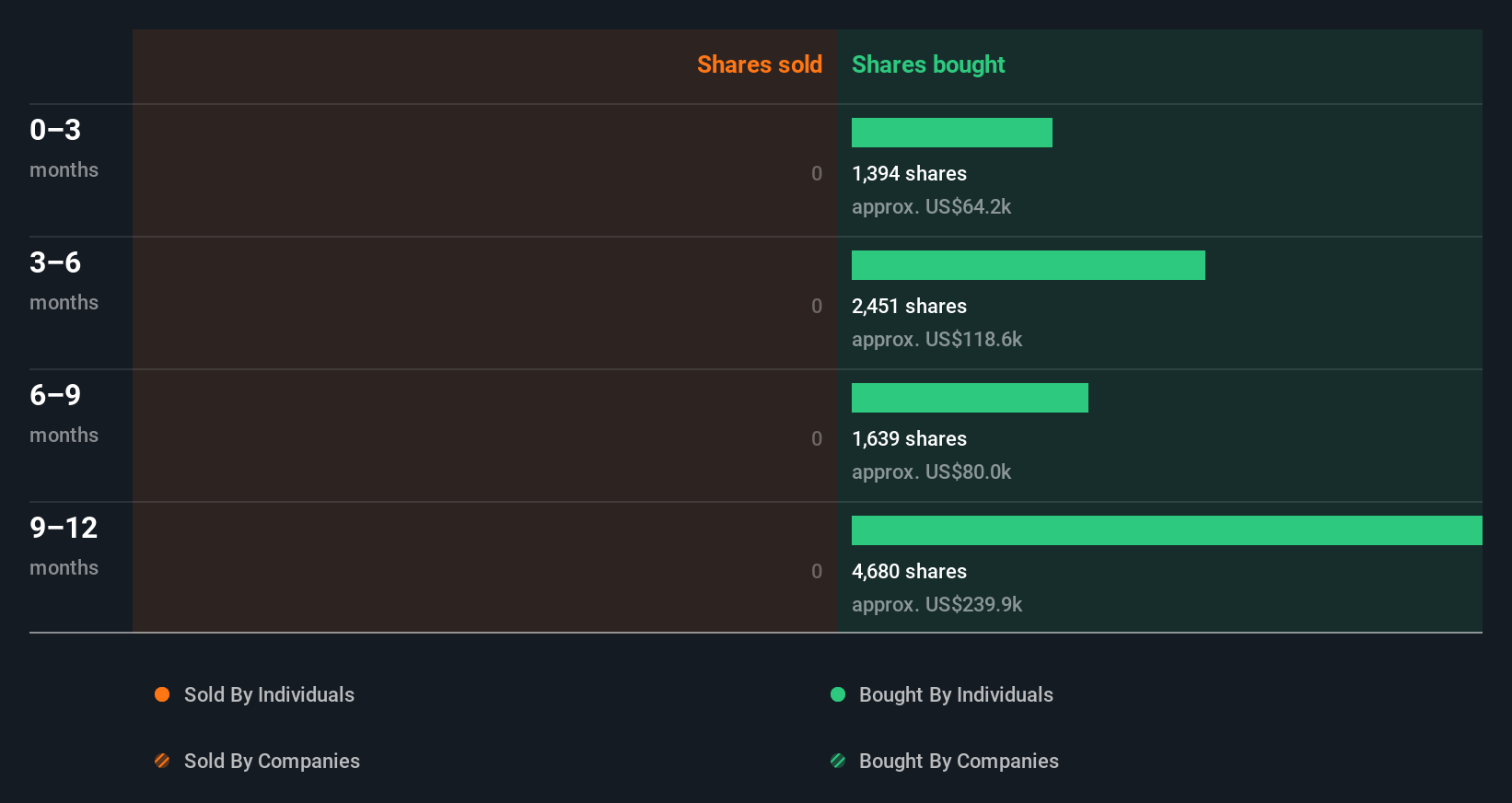1512x803 pixels.
Task: Click the Shares sold header
Action: point(760,64)
